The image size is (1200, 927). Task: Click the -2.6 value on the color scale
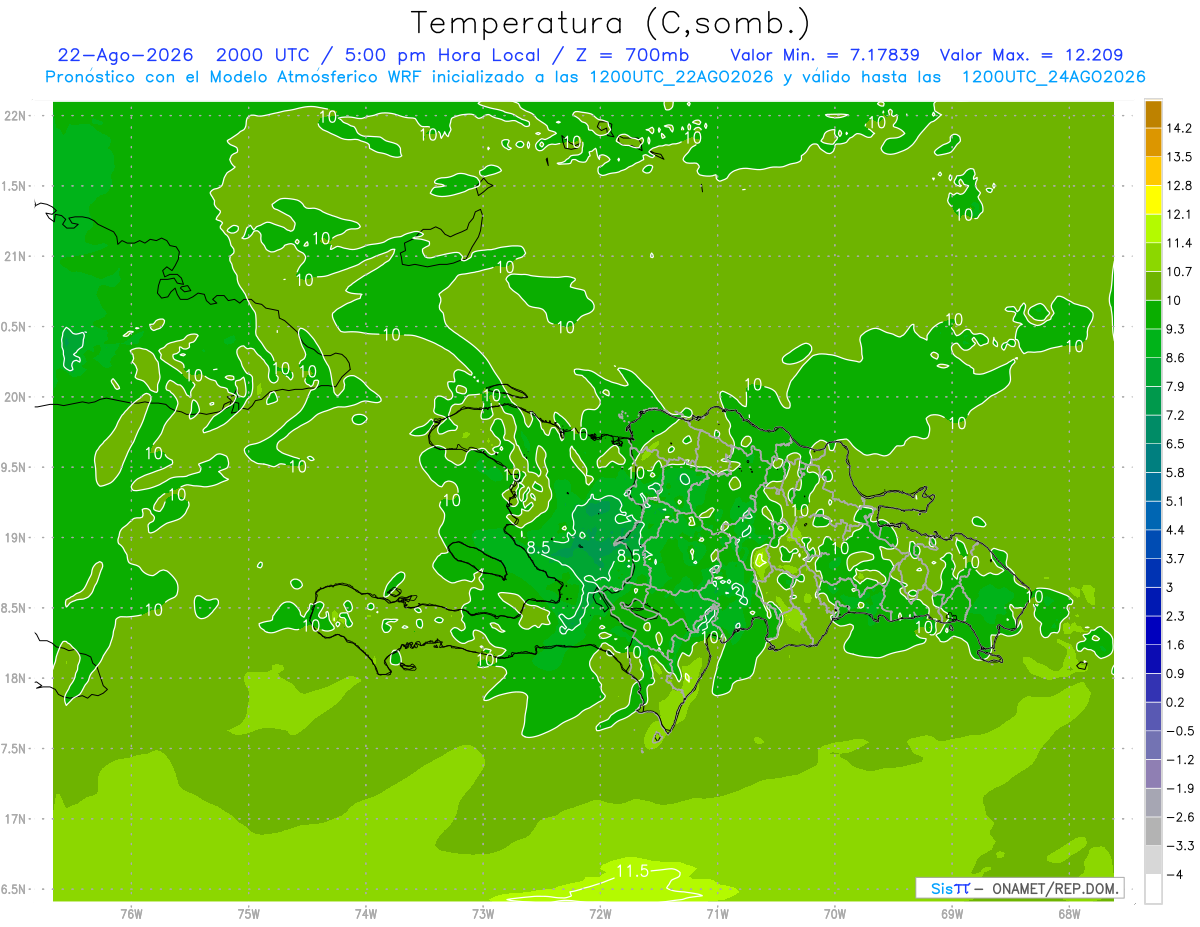1180,817
